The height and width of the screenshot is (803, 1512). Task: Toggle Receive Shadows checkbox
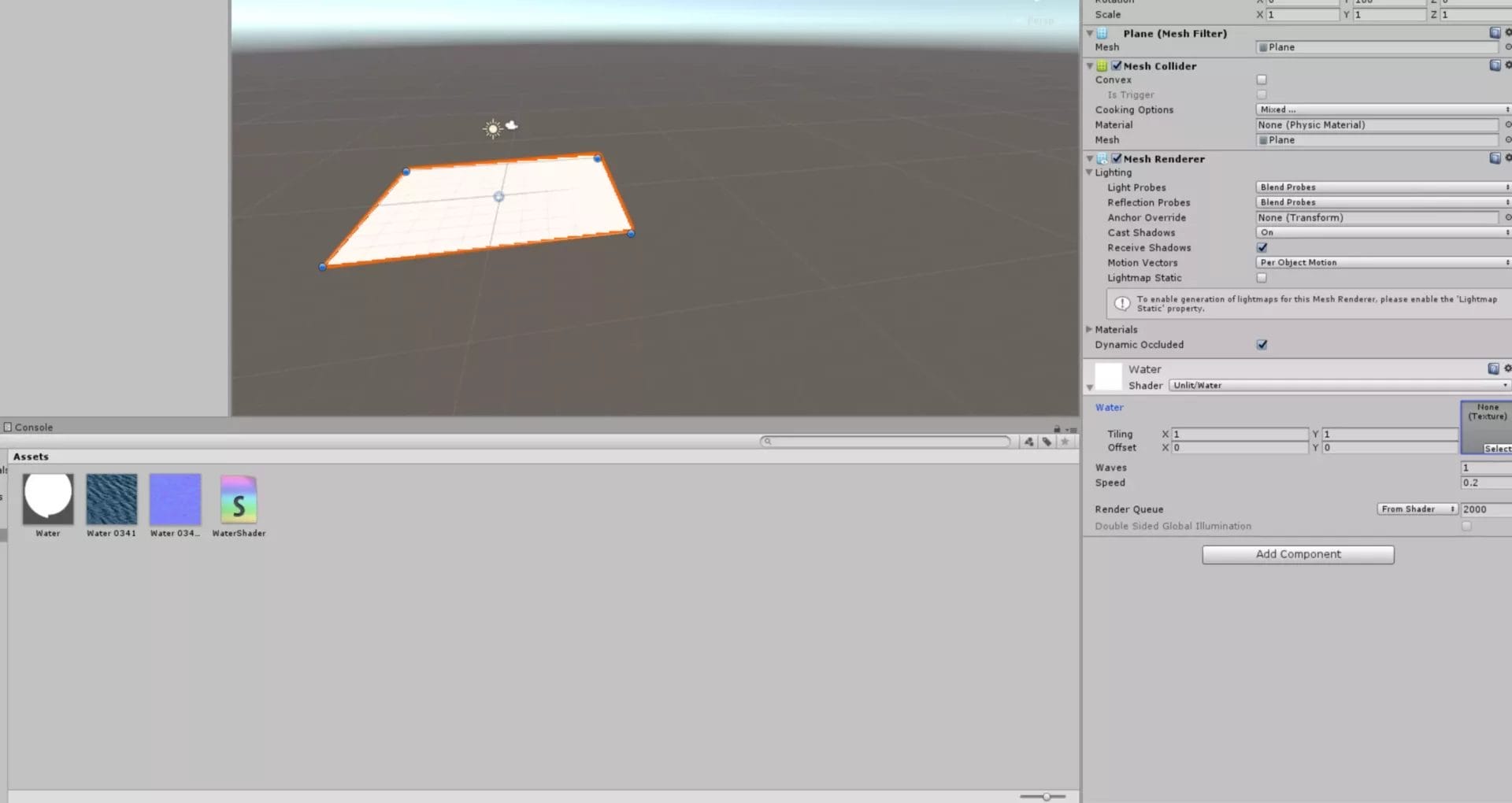1262,248
